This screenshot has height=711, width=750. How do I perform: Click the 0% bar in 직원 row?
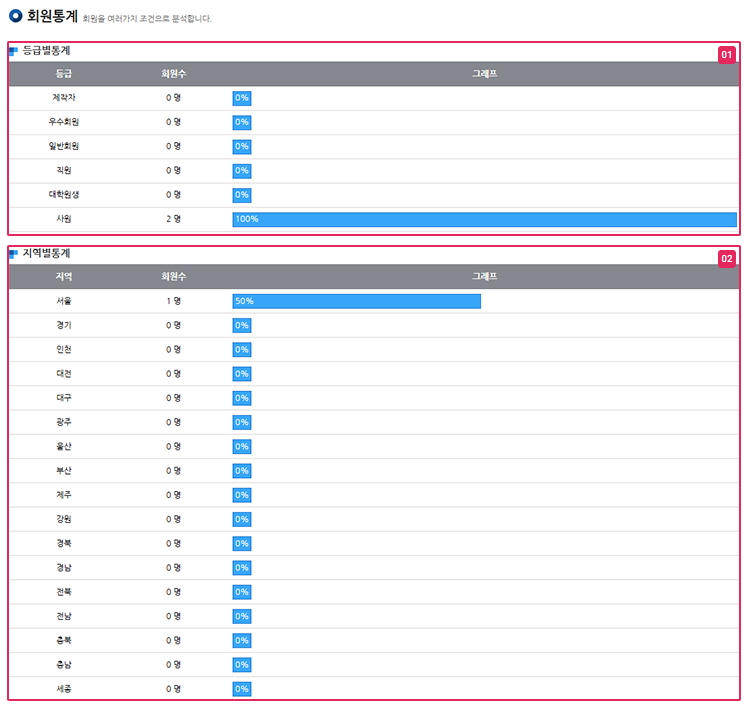[242, 171]
